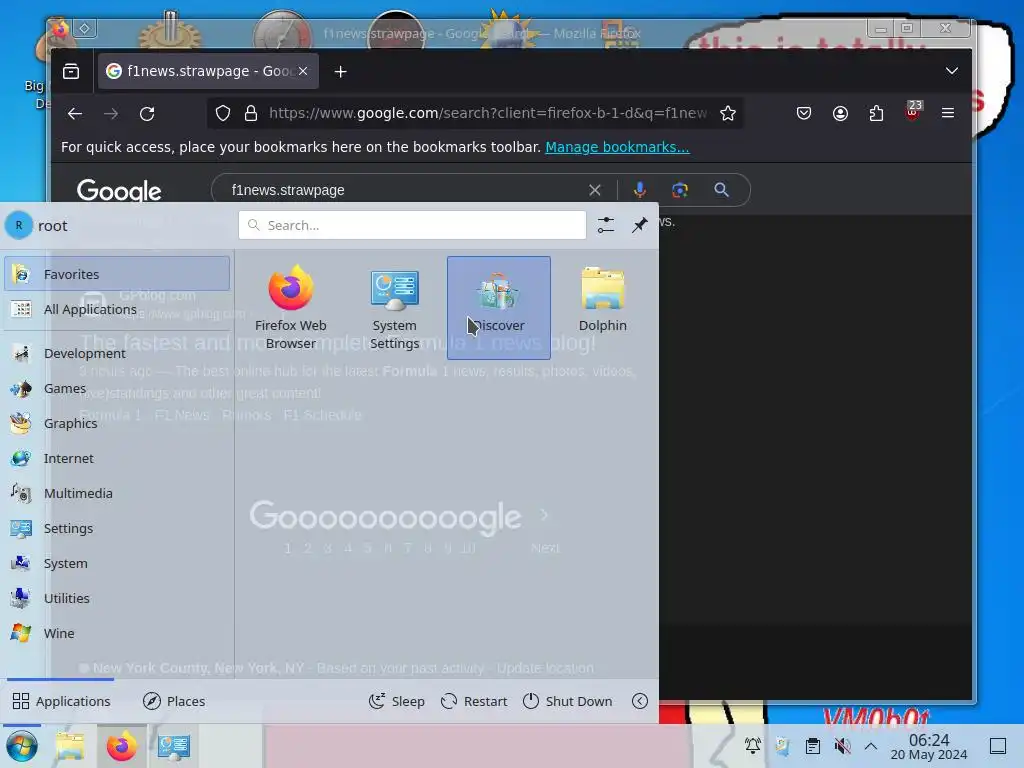Viewport: 1024px width, 768px height.
Task: Click the Firefox URL address bar
Action: (x=487, y=114)
